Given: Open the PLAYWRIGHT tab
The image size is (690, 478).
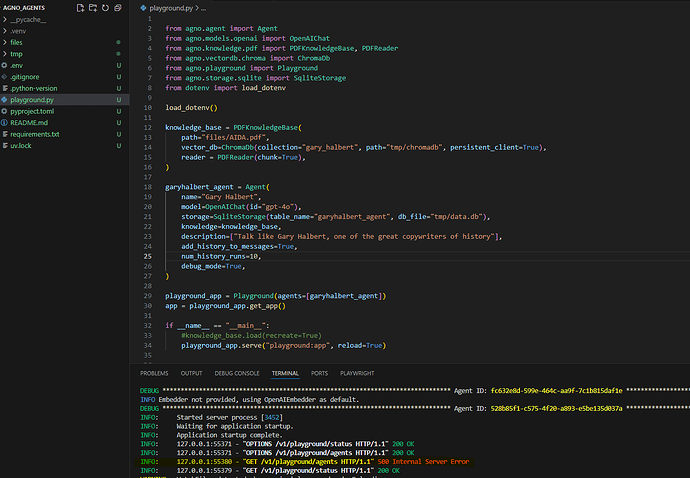Looking at the screenshot, I should point(357,373).
